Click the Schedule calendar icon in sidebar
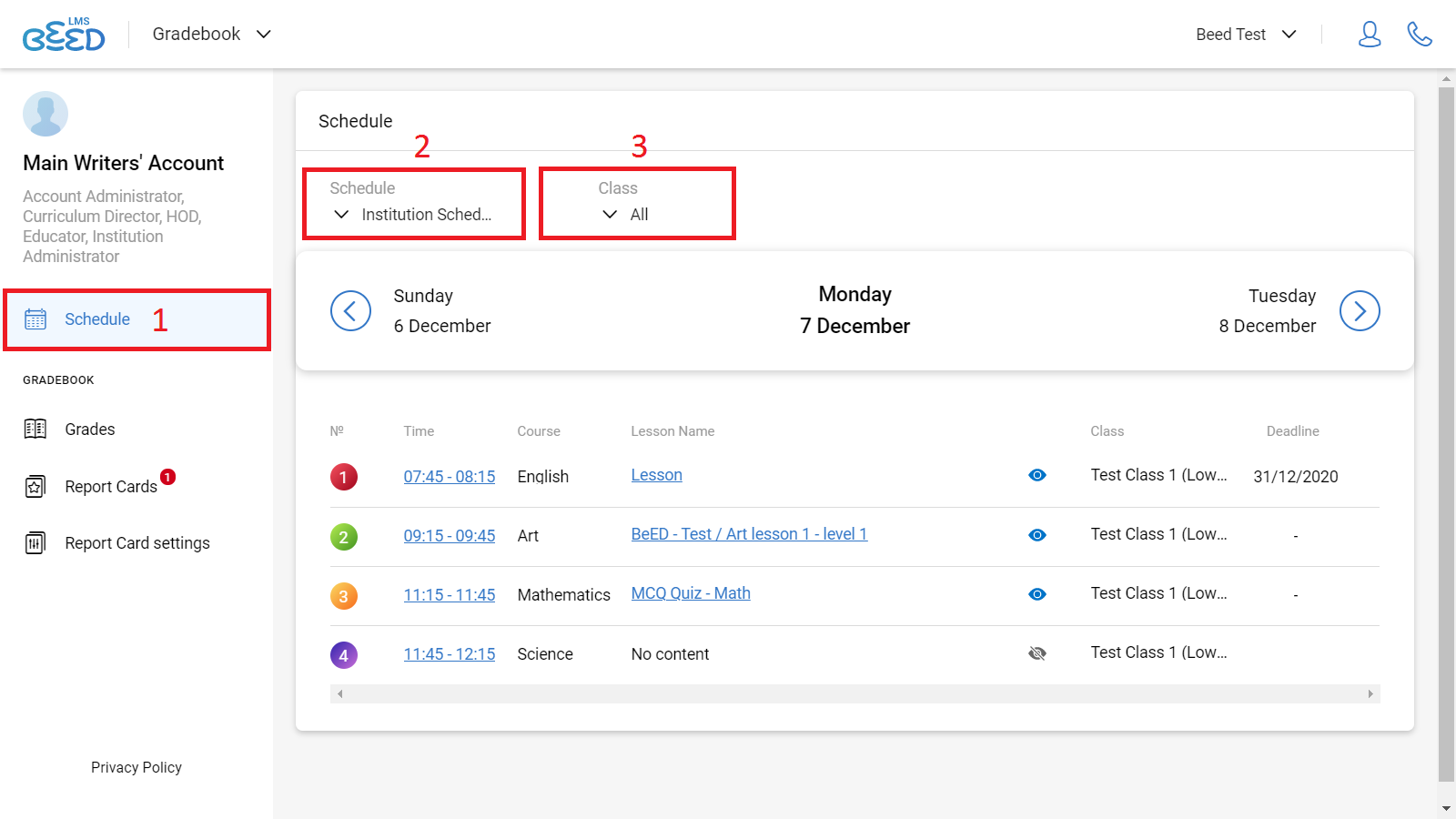This screenshot has height=819, width=1456. tap(35, 319)
